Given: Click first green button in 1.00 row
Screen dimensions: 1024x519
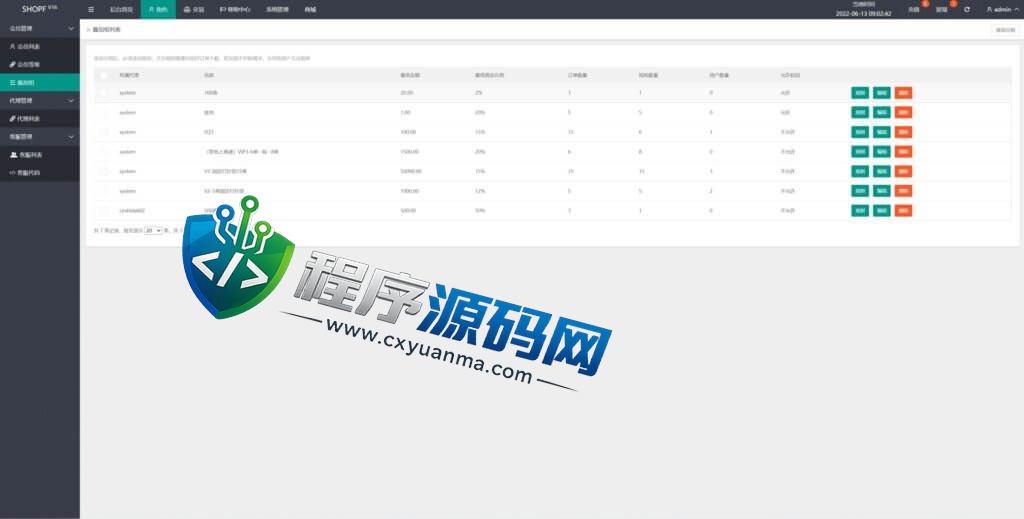Looking at the screenshot, I should point(860,112).
